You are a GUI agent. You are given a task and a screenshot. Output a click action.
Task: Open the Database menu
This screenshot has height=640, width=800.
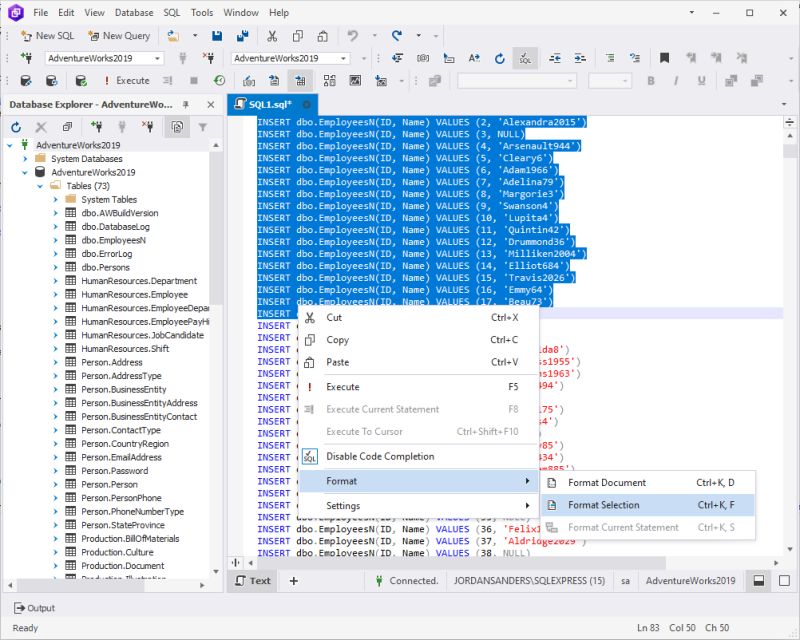(x=134, y=13)
